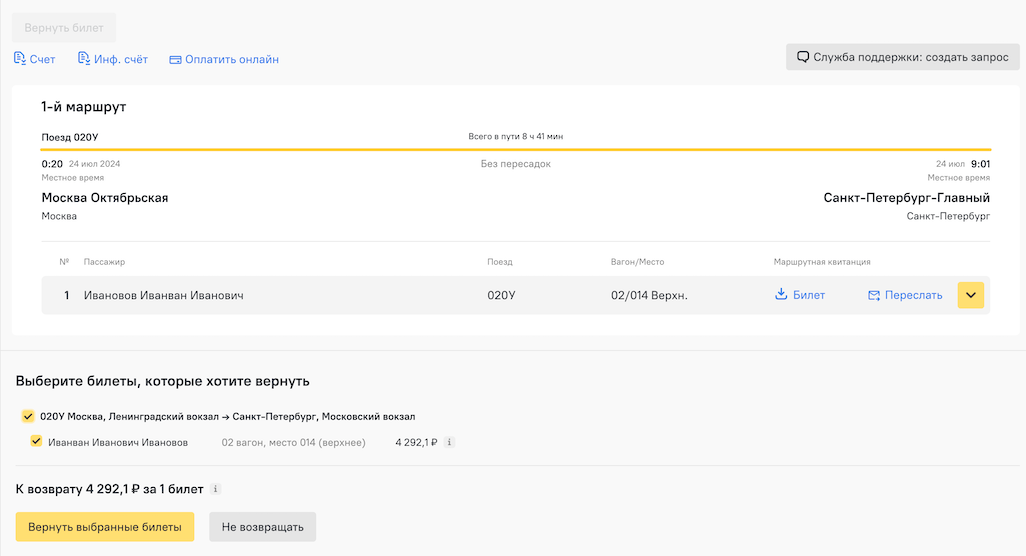This screenshot has height=556, width=1026.
Task: Click arrival station Санкт-Петербург-Главный
Action: coord(906,198)
